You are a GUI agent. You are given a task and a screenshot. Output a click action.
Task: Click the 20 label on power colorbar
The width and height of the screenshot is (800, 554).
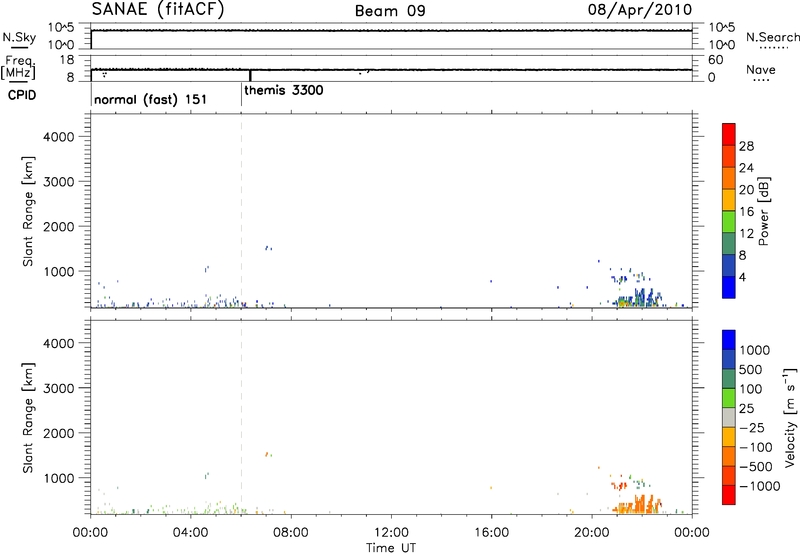tap(746, 190)
